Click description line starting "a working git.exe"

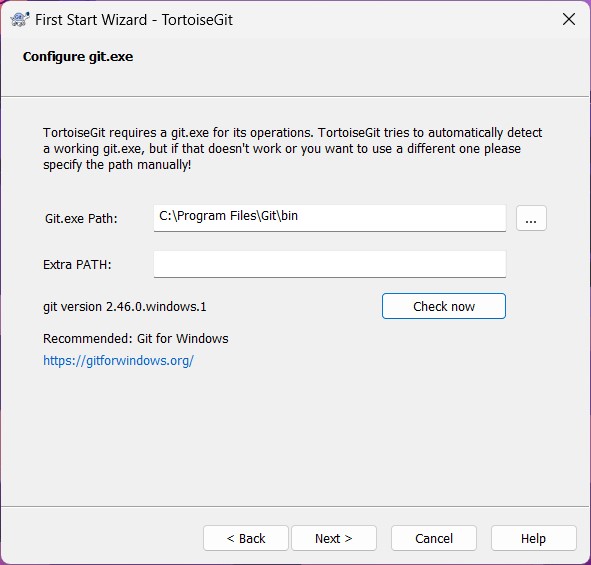(x=282, y=149)
